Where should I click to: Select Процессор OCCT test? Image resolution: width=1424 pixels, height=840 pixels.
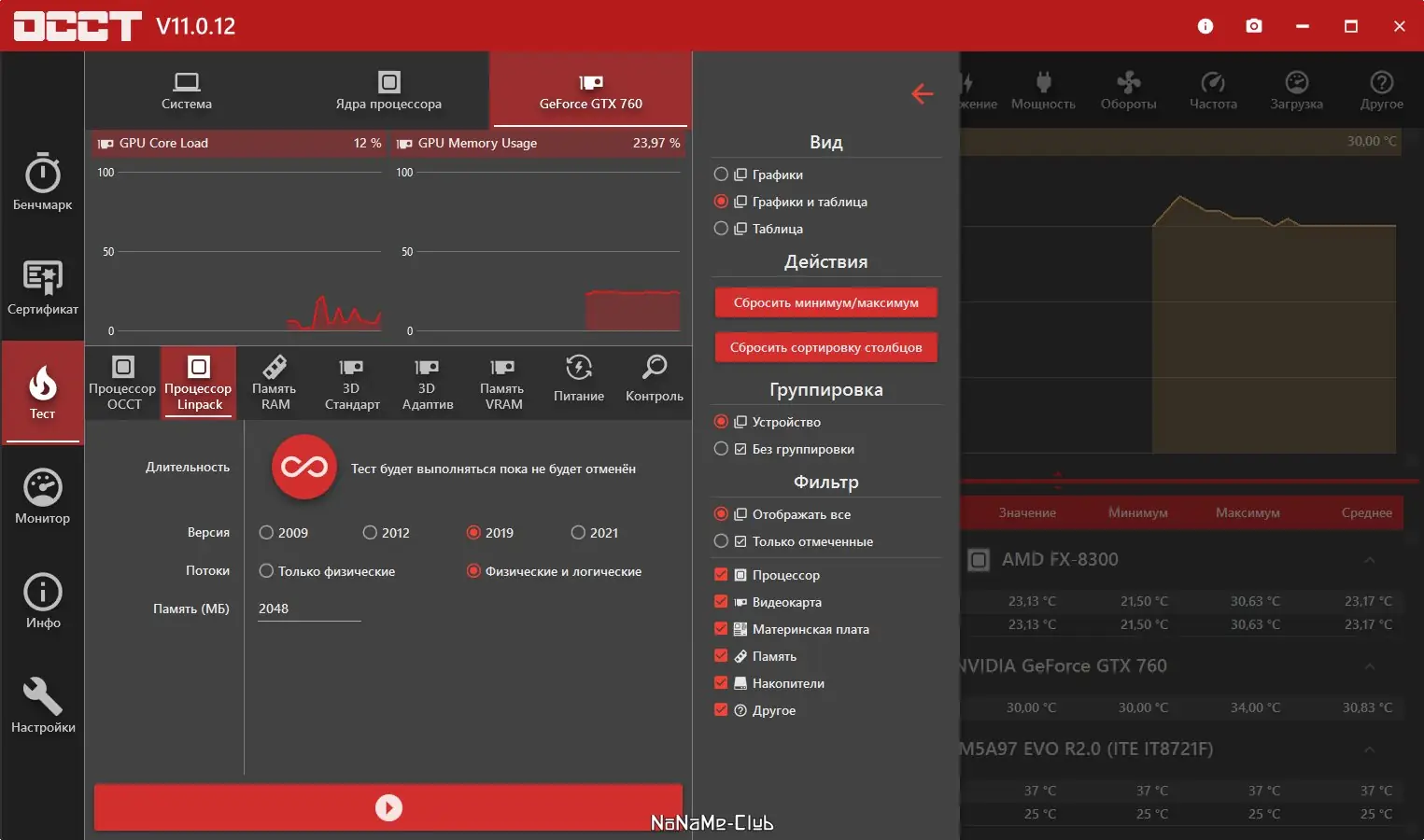(x=123, y=383)
